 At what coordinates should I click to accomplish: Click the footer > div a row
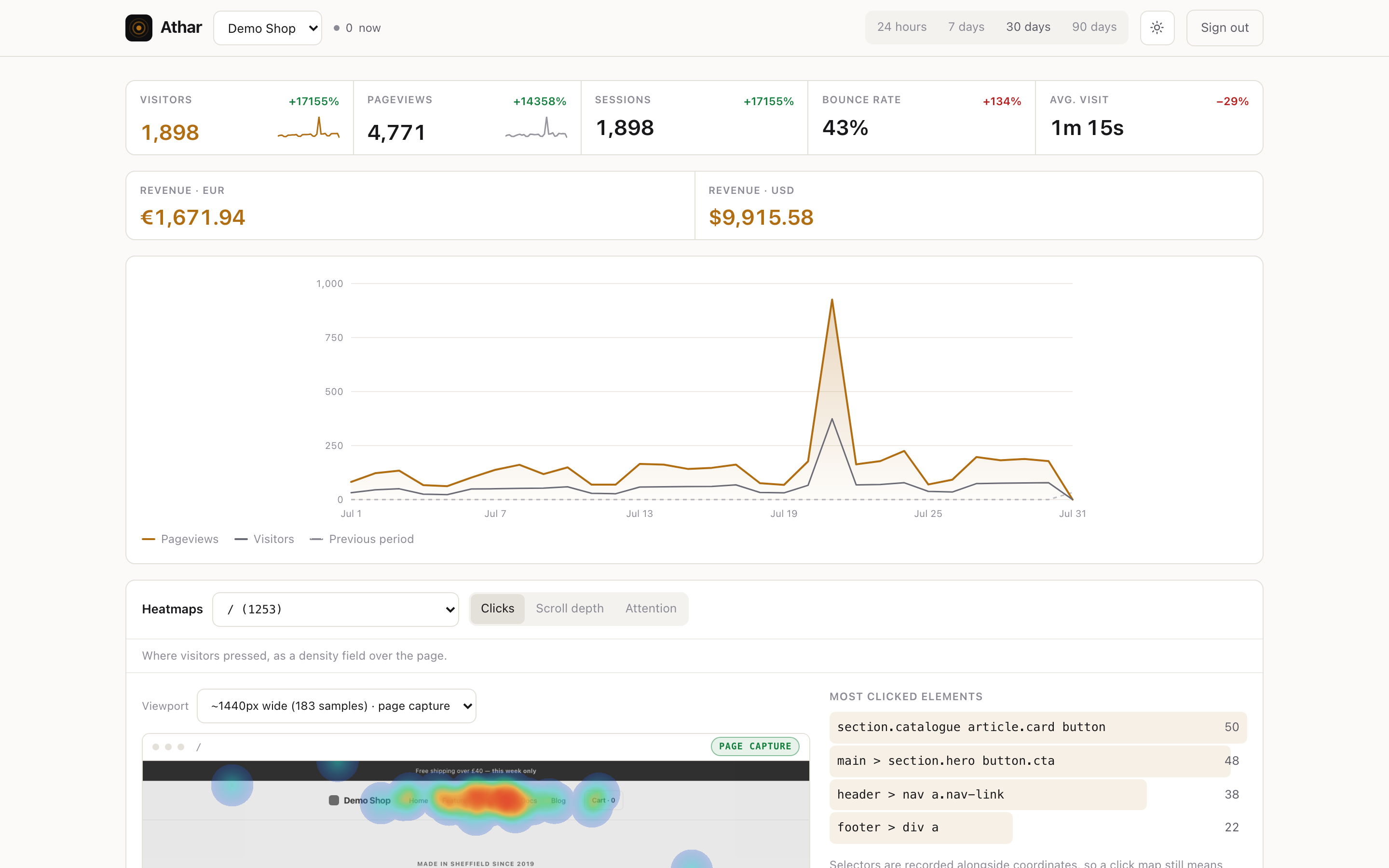tap(1038, 828)
